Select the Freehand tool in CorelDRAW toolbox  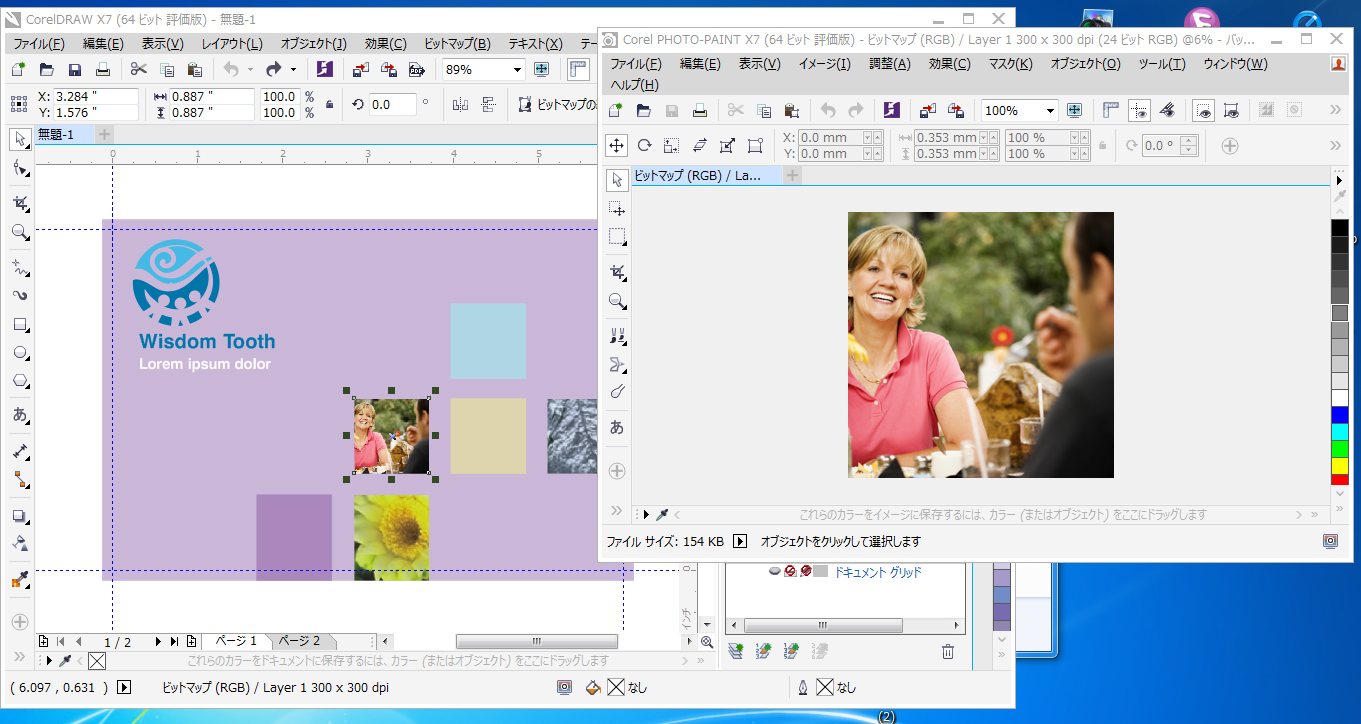[x=20, y=267]
